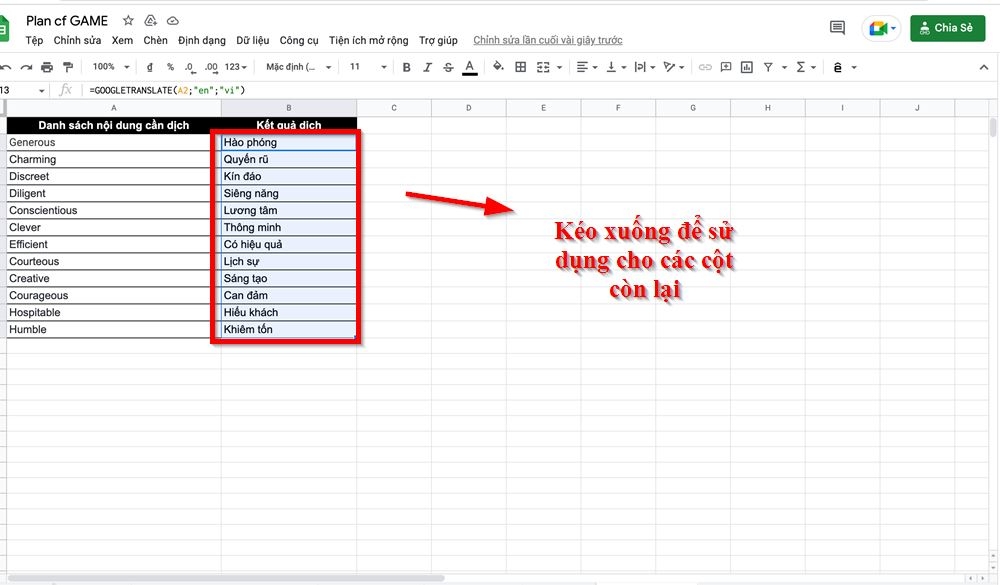Viewport: 1000px width, 585px height.
Task: Collapse the toolbar with chevron-up icon
Action: tap(983, 67)
